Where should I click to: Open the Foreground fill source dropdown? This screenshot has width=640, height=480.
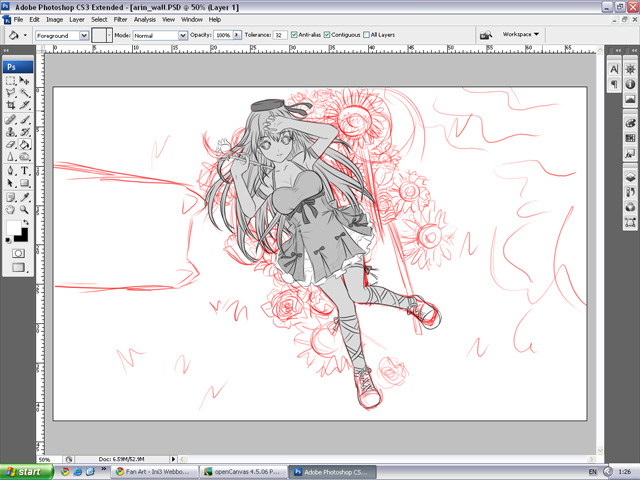(62, 36)
